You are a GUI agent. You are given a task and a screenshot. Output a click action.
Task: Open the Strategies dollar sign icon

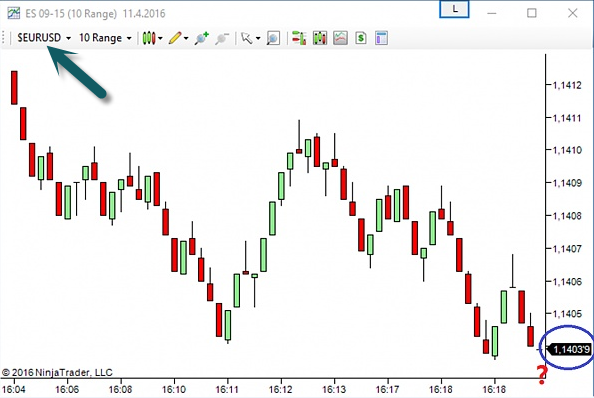click(361, 38)
